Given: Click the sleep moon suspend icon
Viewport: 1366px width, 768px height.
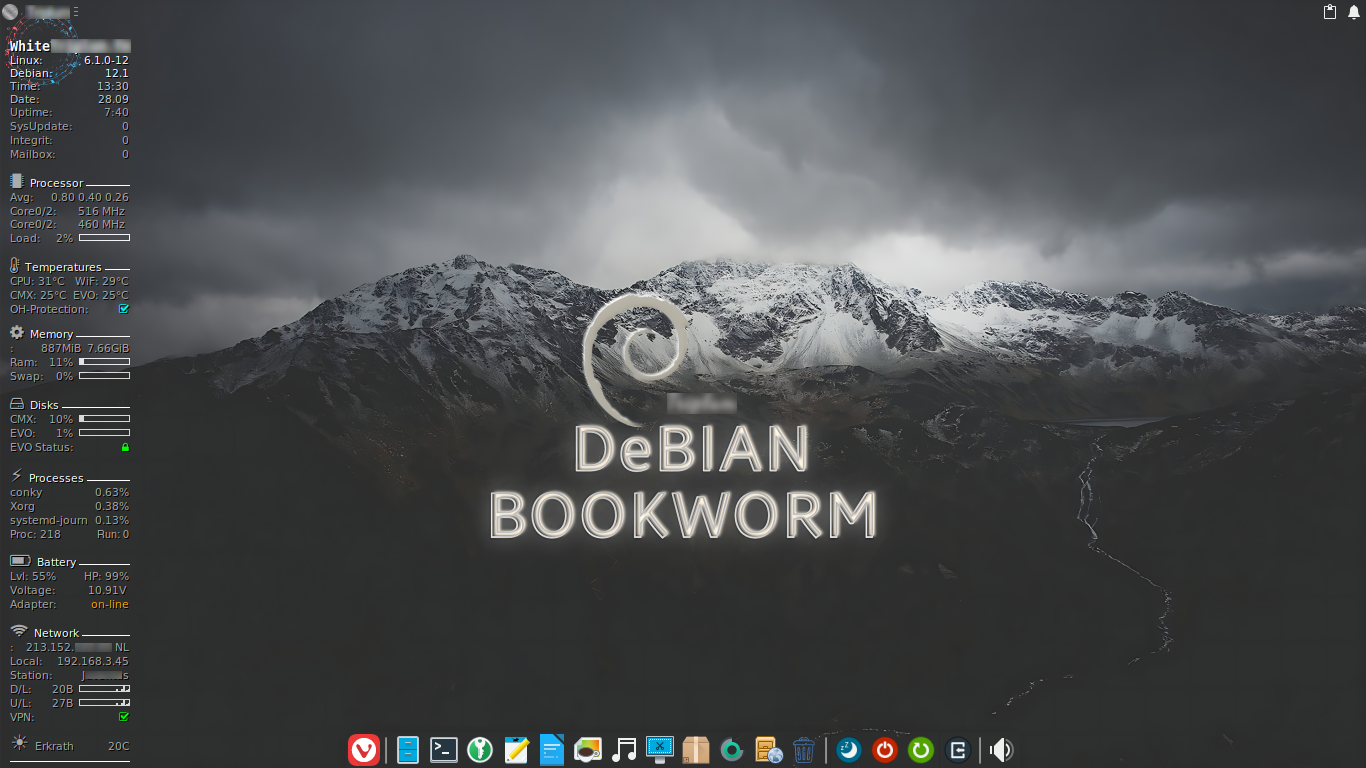Looking at the screenshot, I should point(849,749).
